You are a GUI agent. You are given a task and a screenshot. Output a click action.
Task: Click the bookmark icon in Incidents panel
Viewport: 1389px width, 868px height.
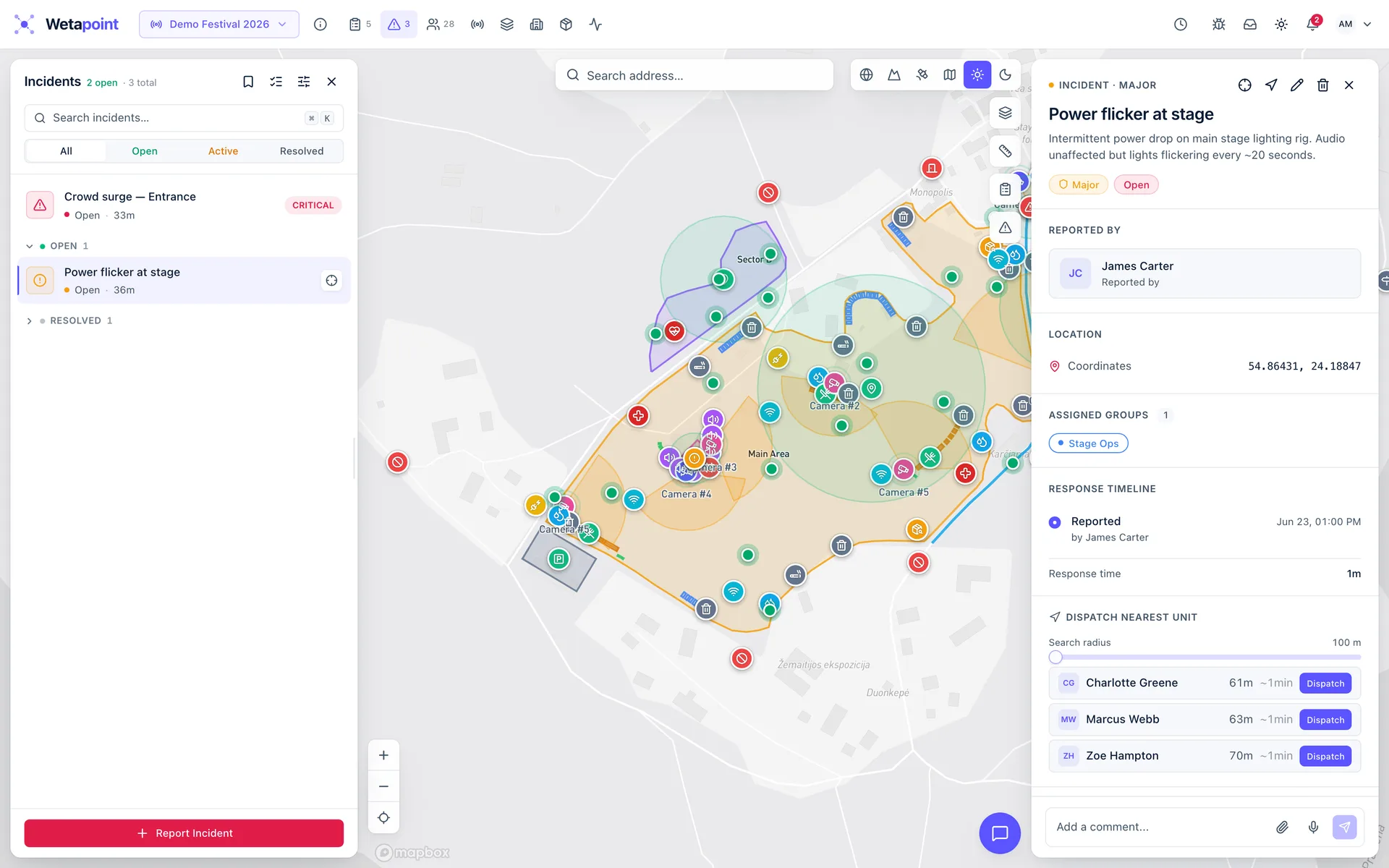pyautogui.click(x=248, y=82)
